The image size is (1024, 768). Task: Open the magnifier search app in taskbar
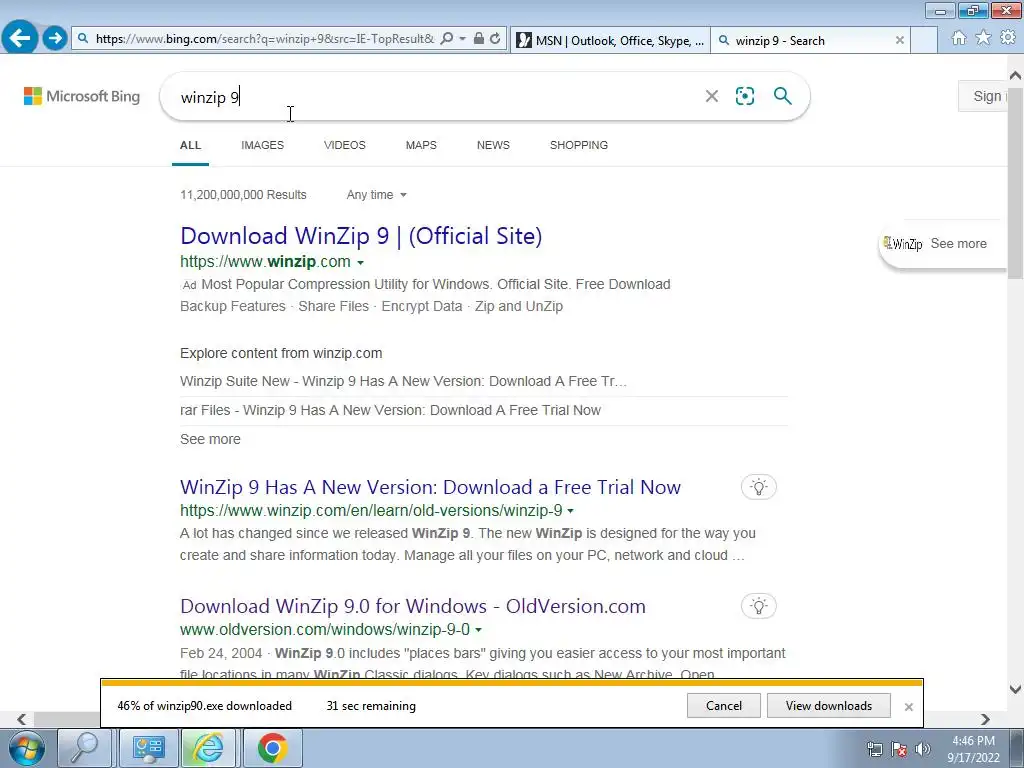(x=84, y=748)
